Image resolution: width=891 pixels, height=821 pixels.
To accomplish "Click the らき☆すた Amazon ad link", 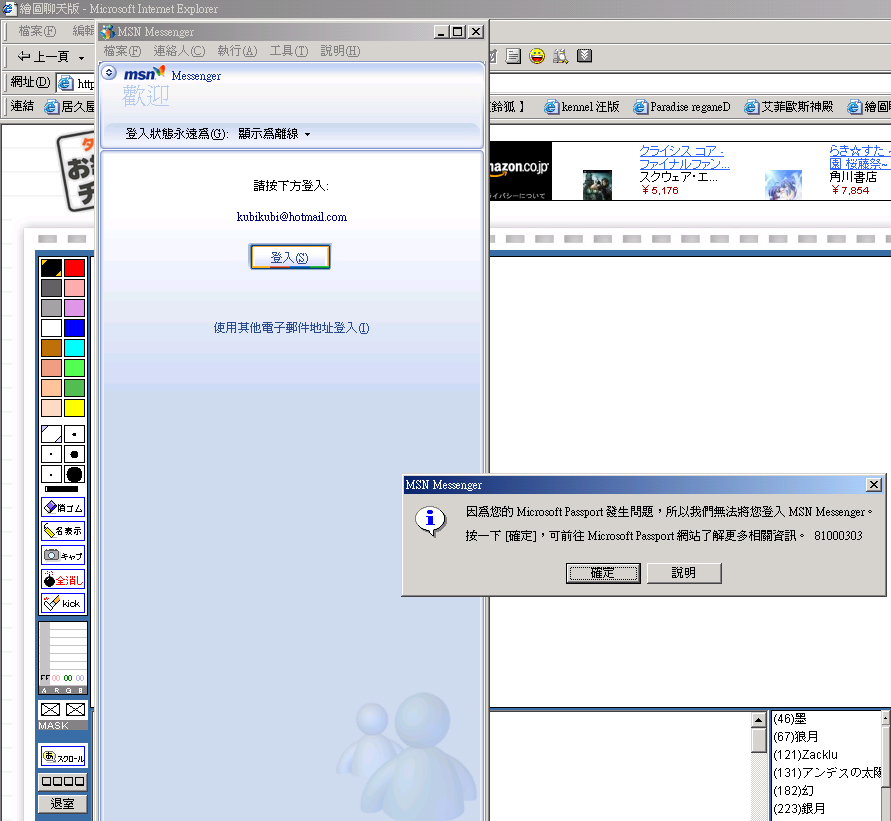I will coord(859,157).
